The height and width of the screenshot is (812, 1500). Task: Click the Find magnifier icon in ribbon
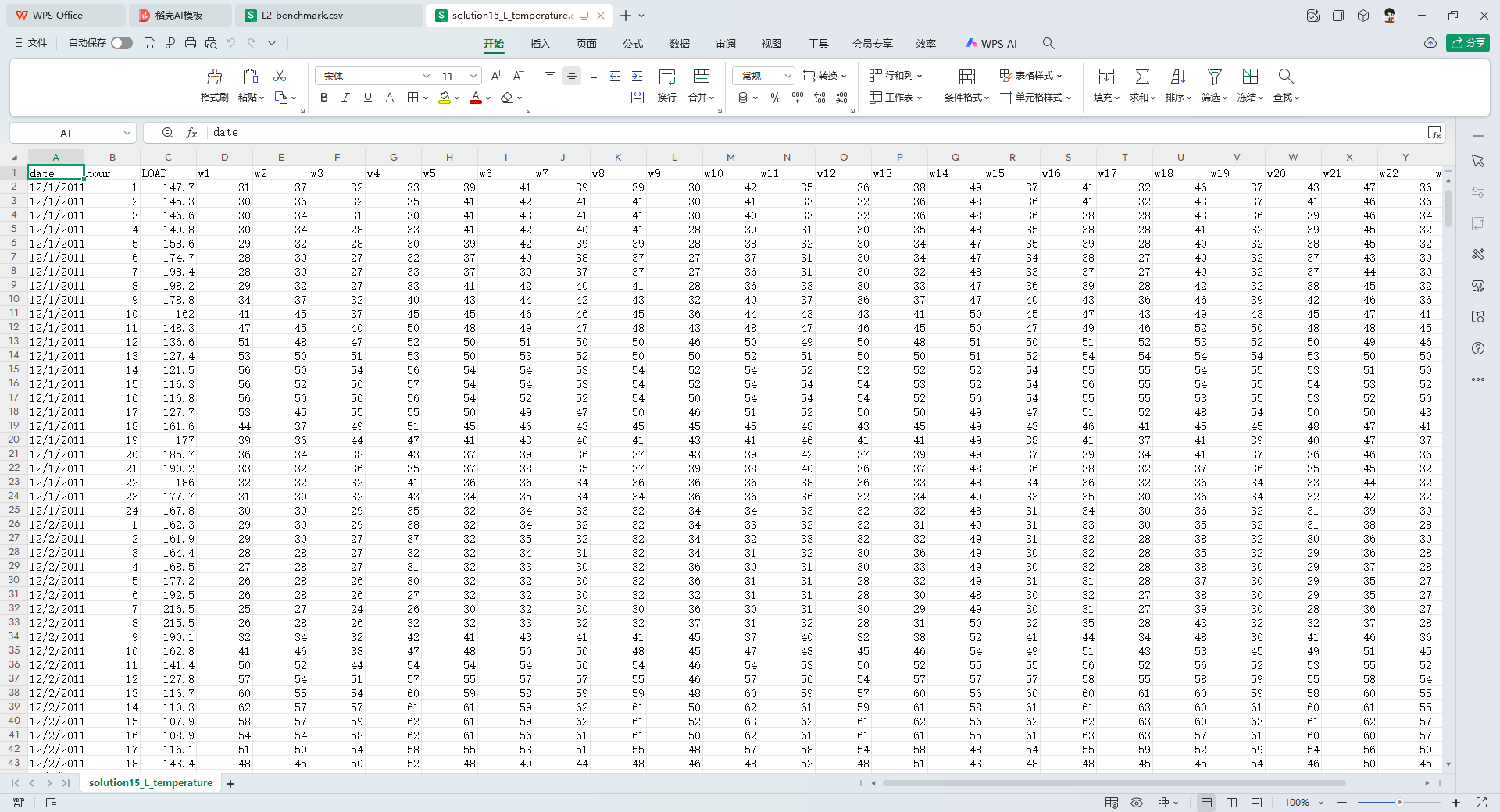pyautogui.click(x=1286, y=77)
